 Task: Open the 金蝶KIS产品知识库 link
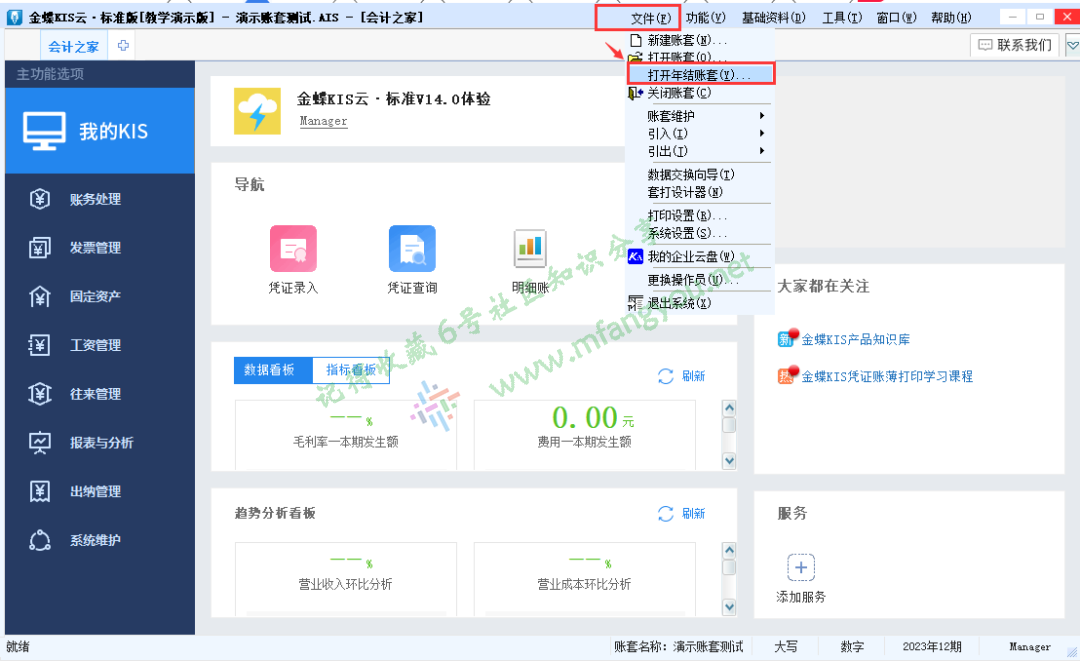click(x=855, y=340)
